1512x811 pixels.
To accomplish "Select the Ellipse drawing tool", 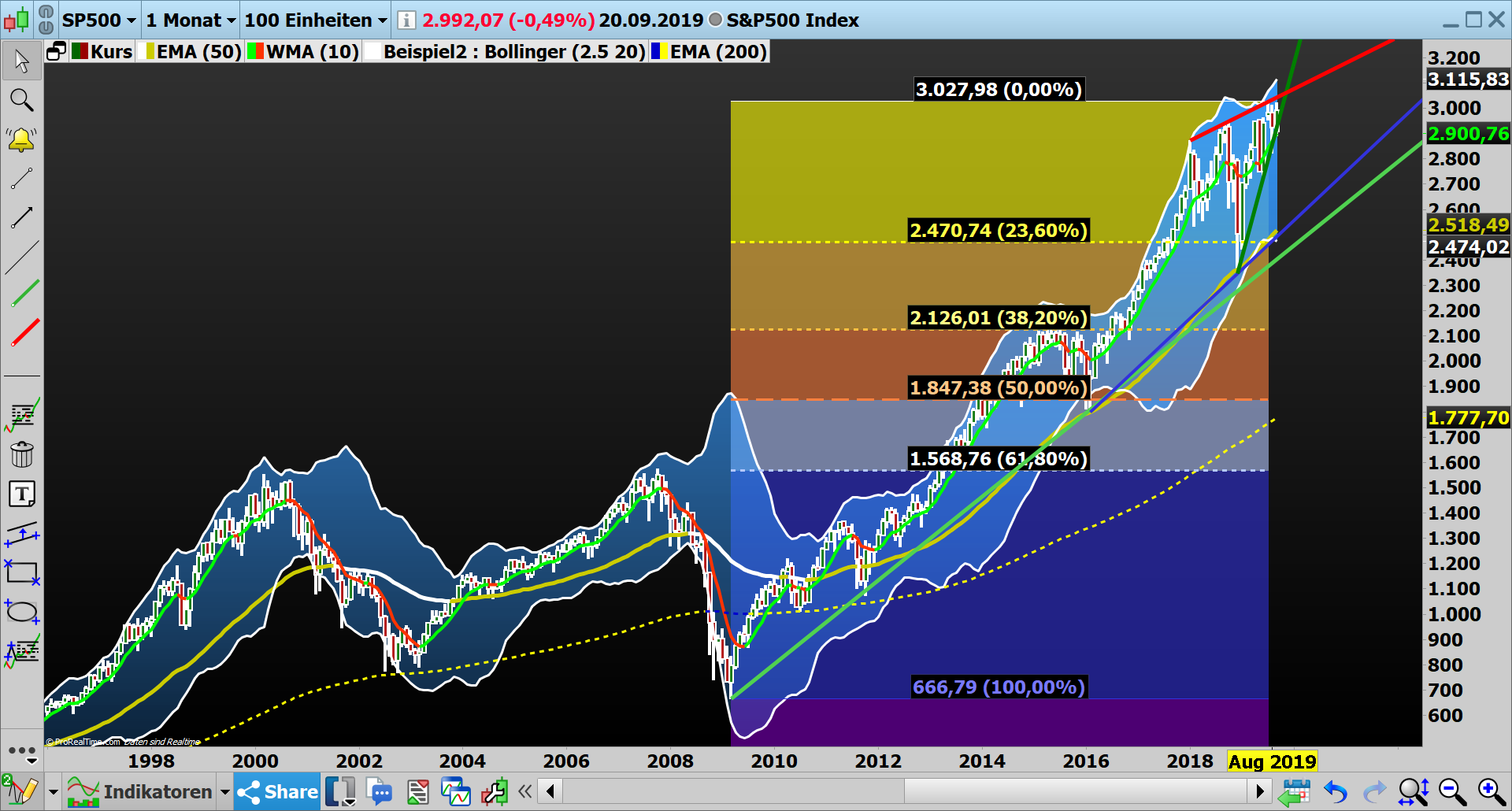I will [21, 612].
